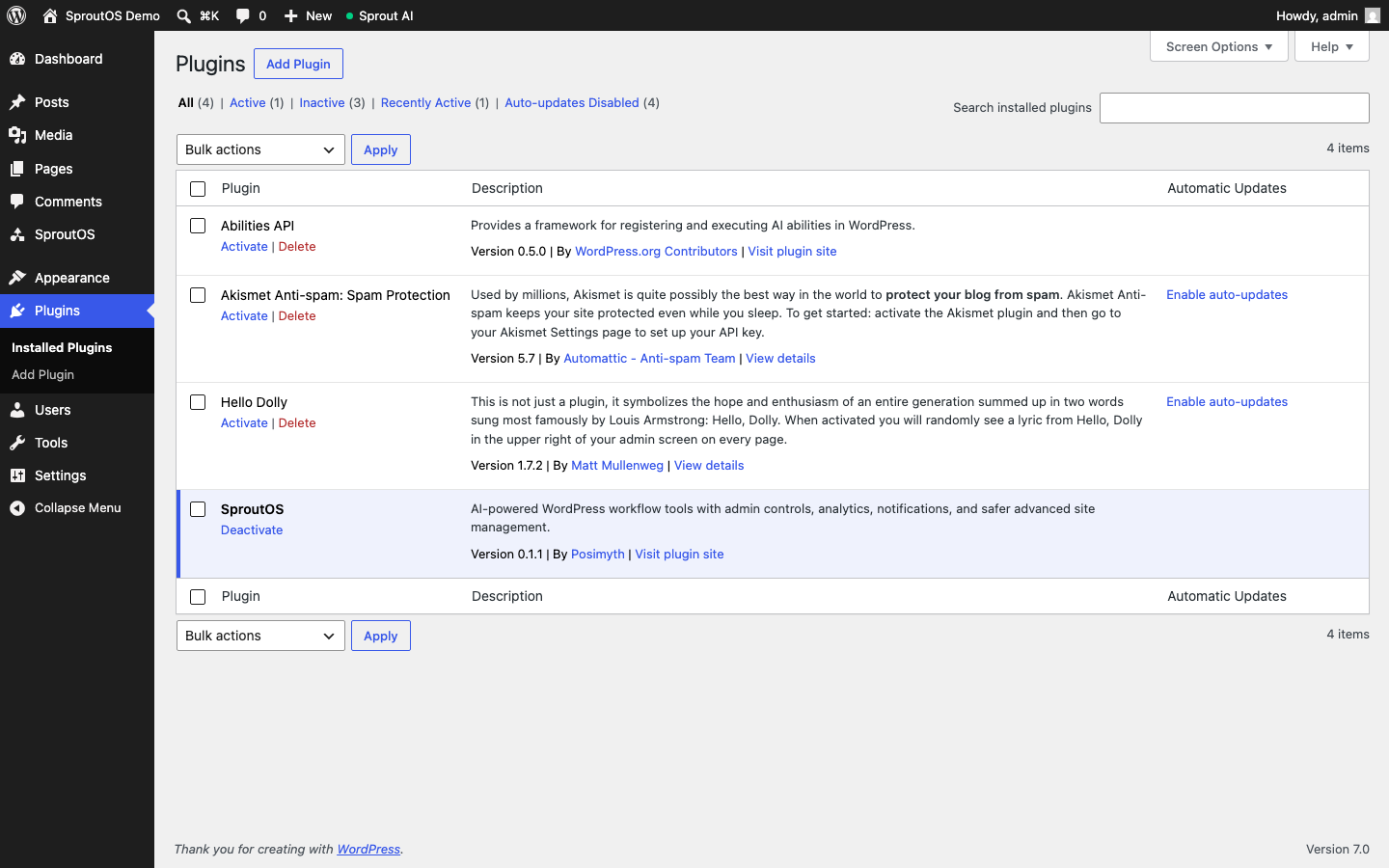Click the top Apply button
Screen dimensions: 1389x868
click(381, 149)
